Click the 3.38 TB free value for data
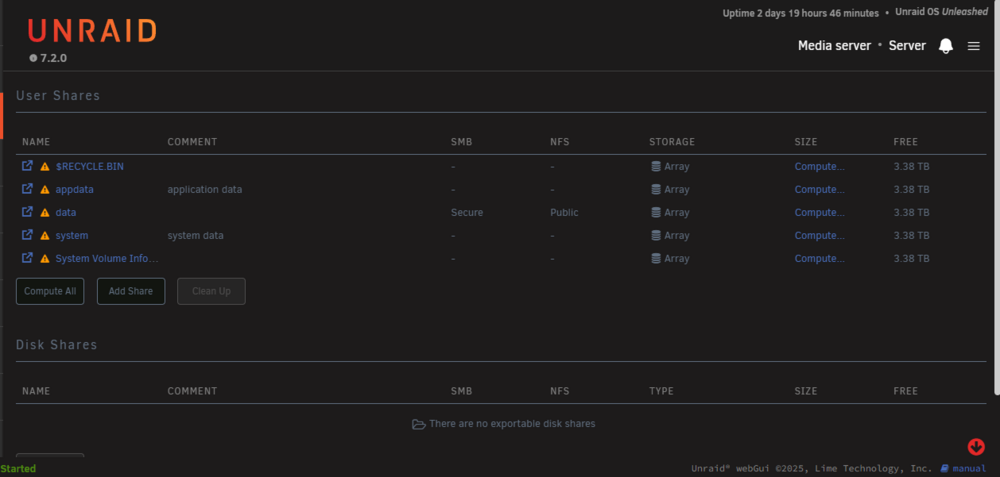The image size is (1000, 477). click(x=911, y=212)
